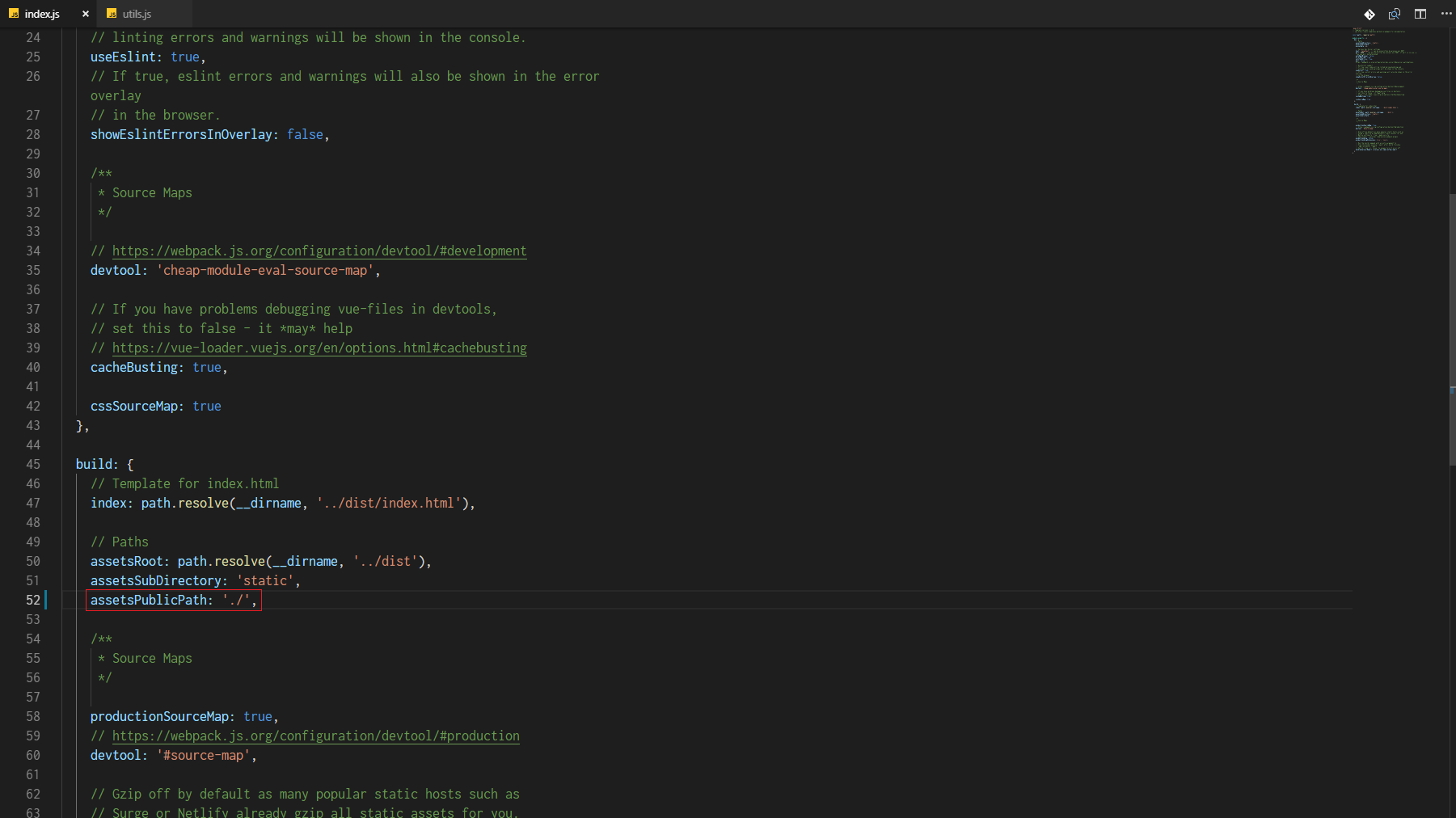
Task: Click the productionSourceMap property name
Action: tap(159, 716)
